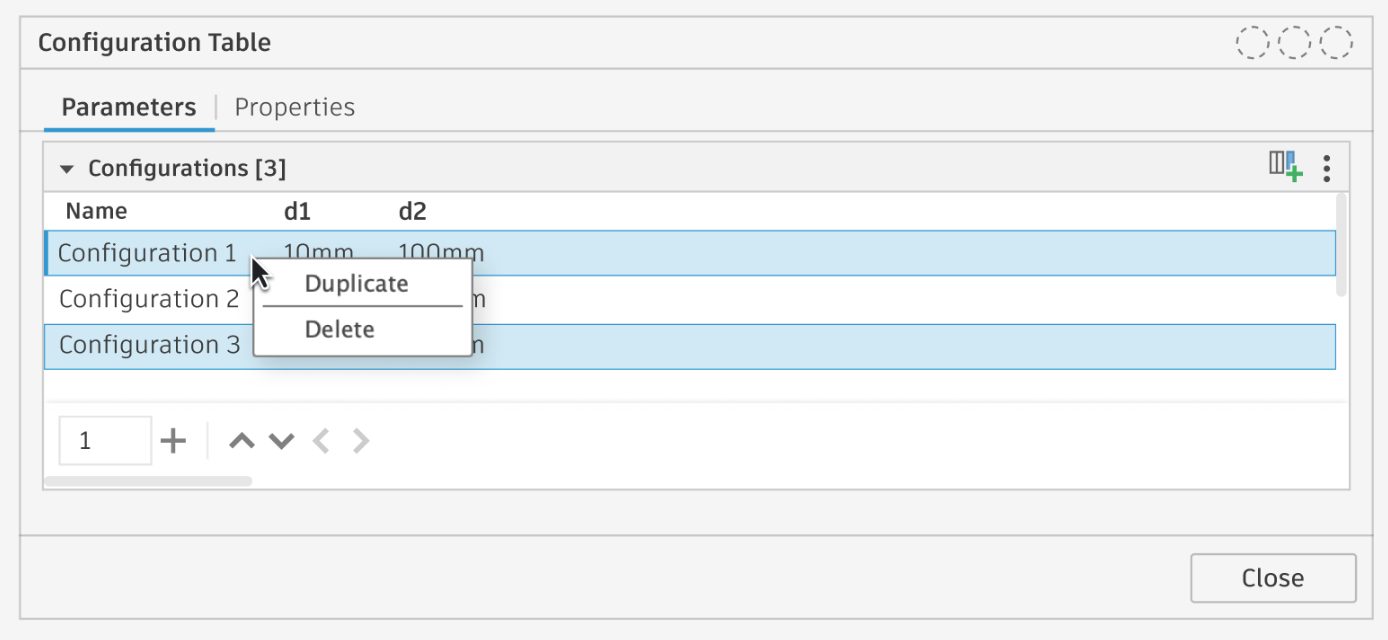Click the left navigation chevron

(x=321, y=439)
